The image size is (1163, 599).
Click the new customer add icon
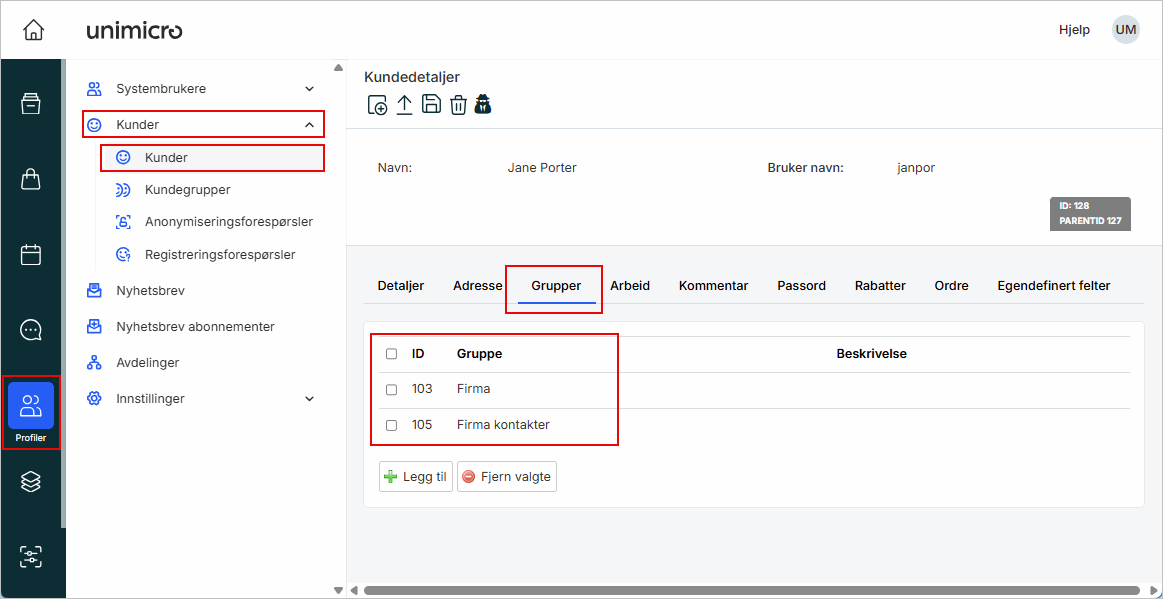(377, 105)
